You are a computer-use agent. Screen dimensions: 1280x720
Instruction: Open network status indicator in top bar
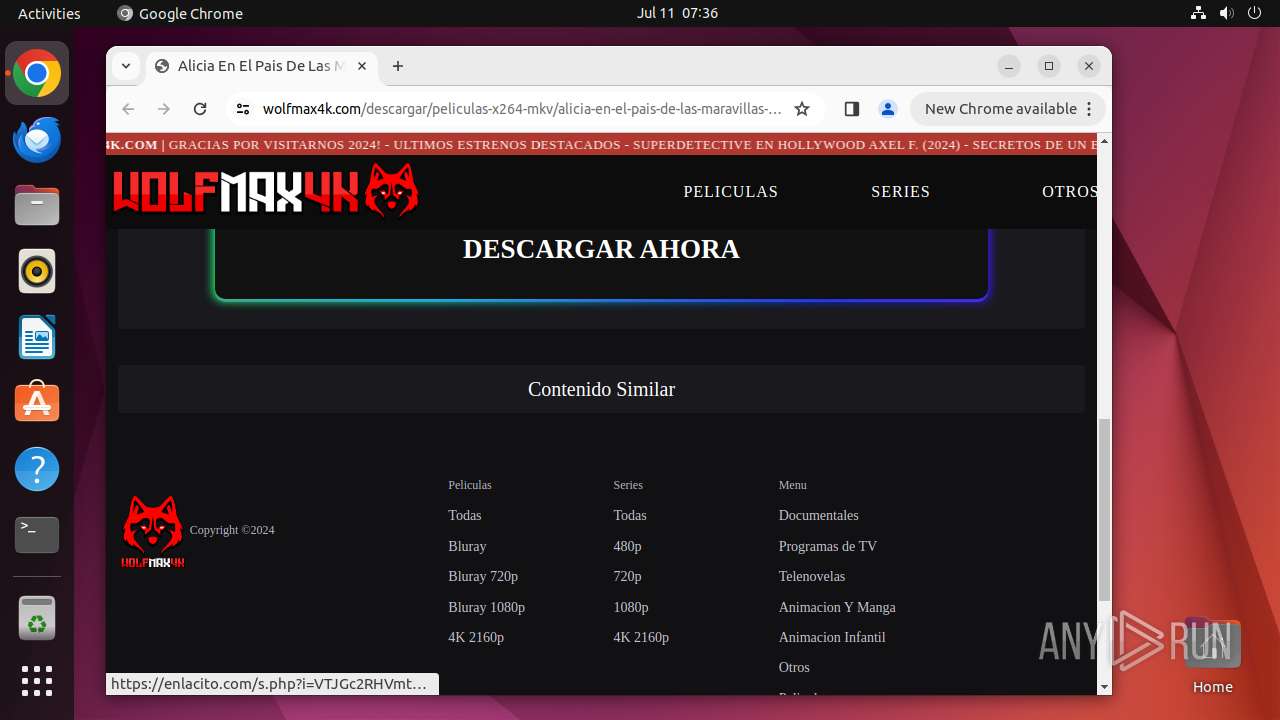1199,13
